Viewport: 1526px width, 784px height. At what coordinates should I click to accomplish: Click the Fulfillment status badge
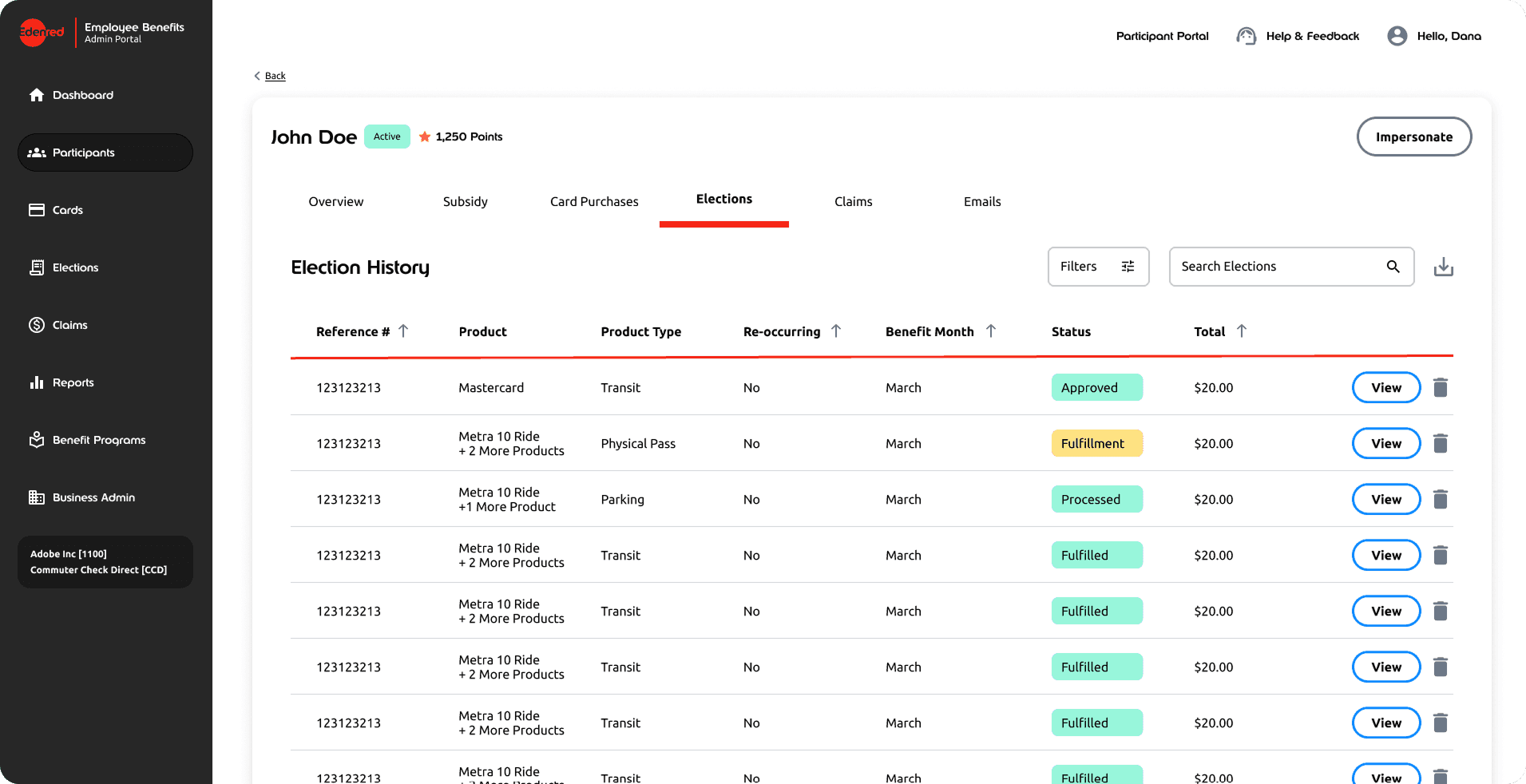point(1097,443)
